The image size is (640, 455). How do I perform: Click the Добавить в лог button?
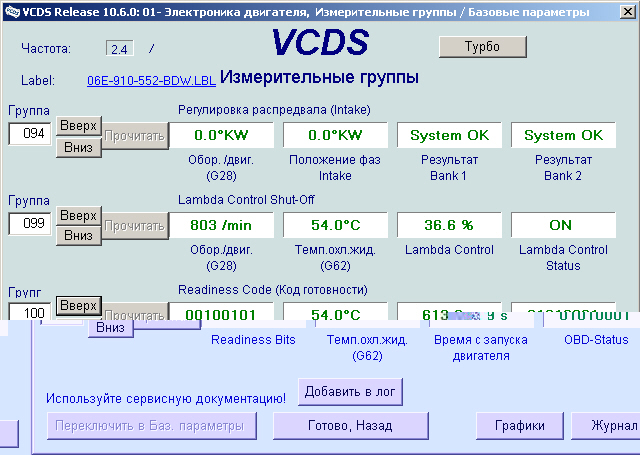point(350,392)
